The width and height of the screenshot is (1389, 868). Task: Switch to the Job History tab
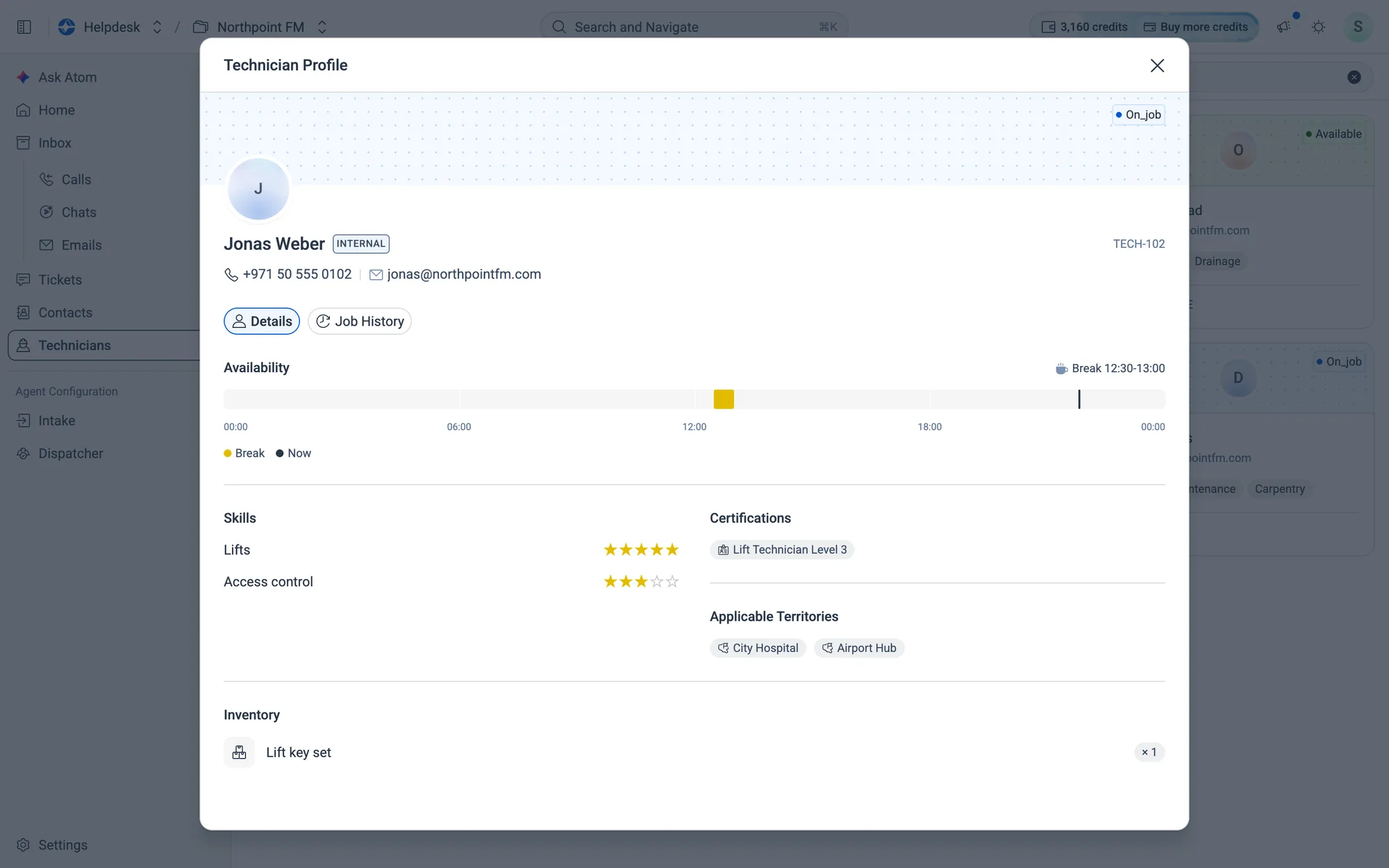tap(360, 321)
